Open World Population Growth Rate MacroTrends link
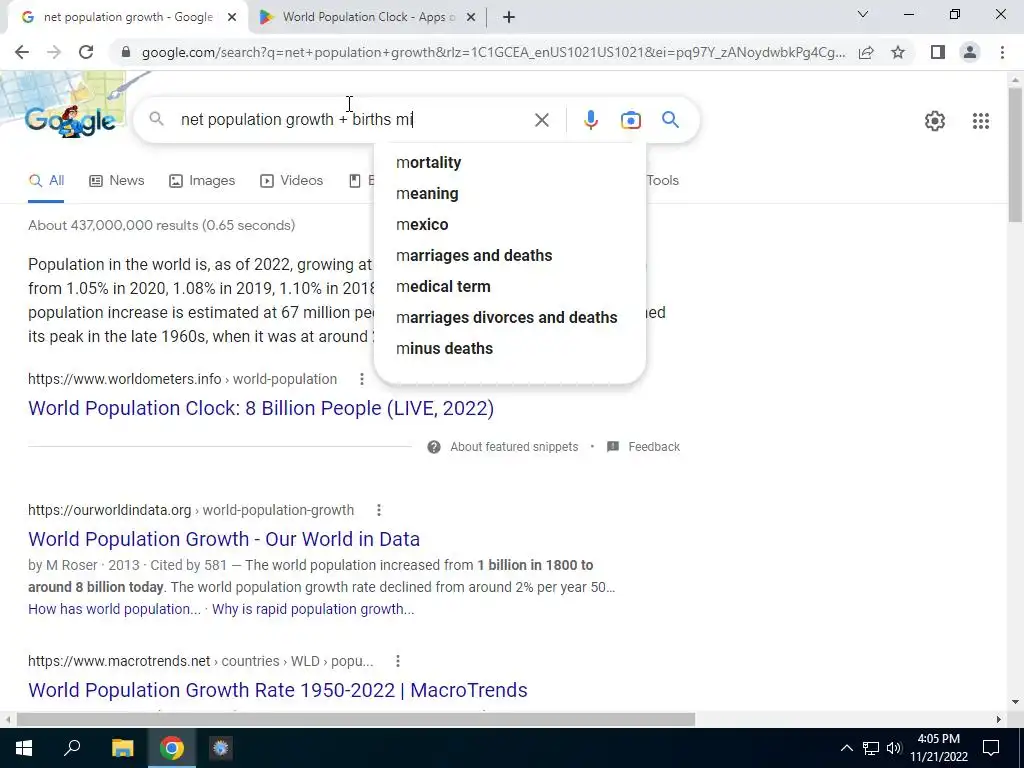Viewport: 1024px width, 768px height. (x=278, y=690)
